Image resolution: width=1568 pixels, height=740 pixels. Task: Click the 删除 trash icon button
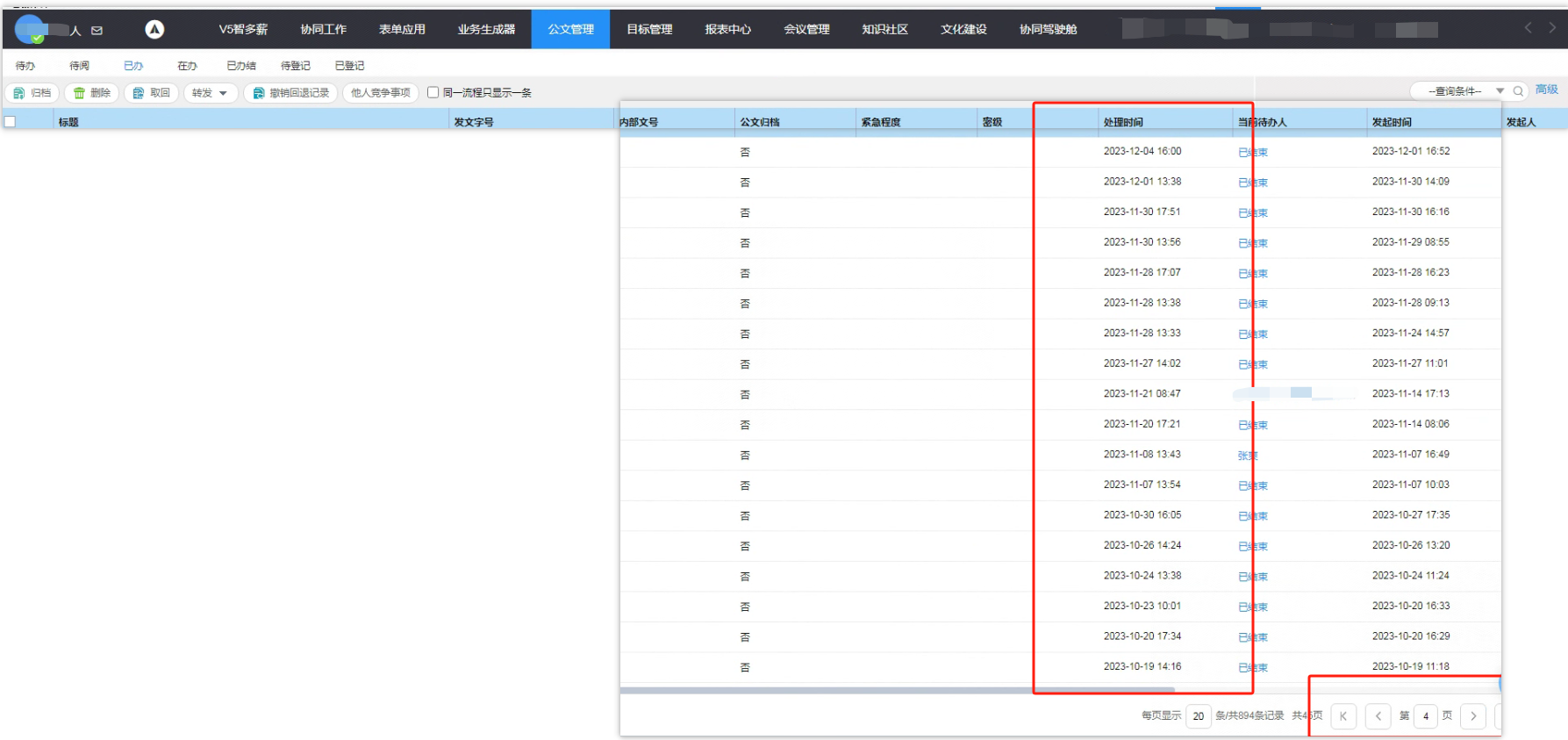click(x=80, y=93)
